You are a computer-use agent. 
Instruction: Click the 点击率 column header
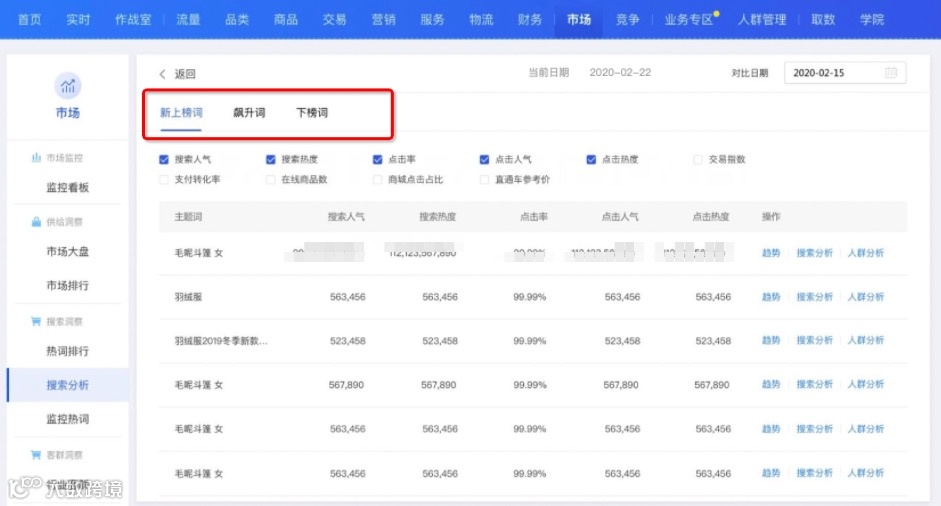[534, 217]
